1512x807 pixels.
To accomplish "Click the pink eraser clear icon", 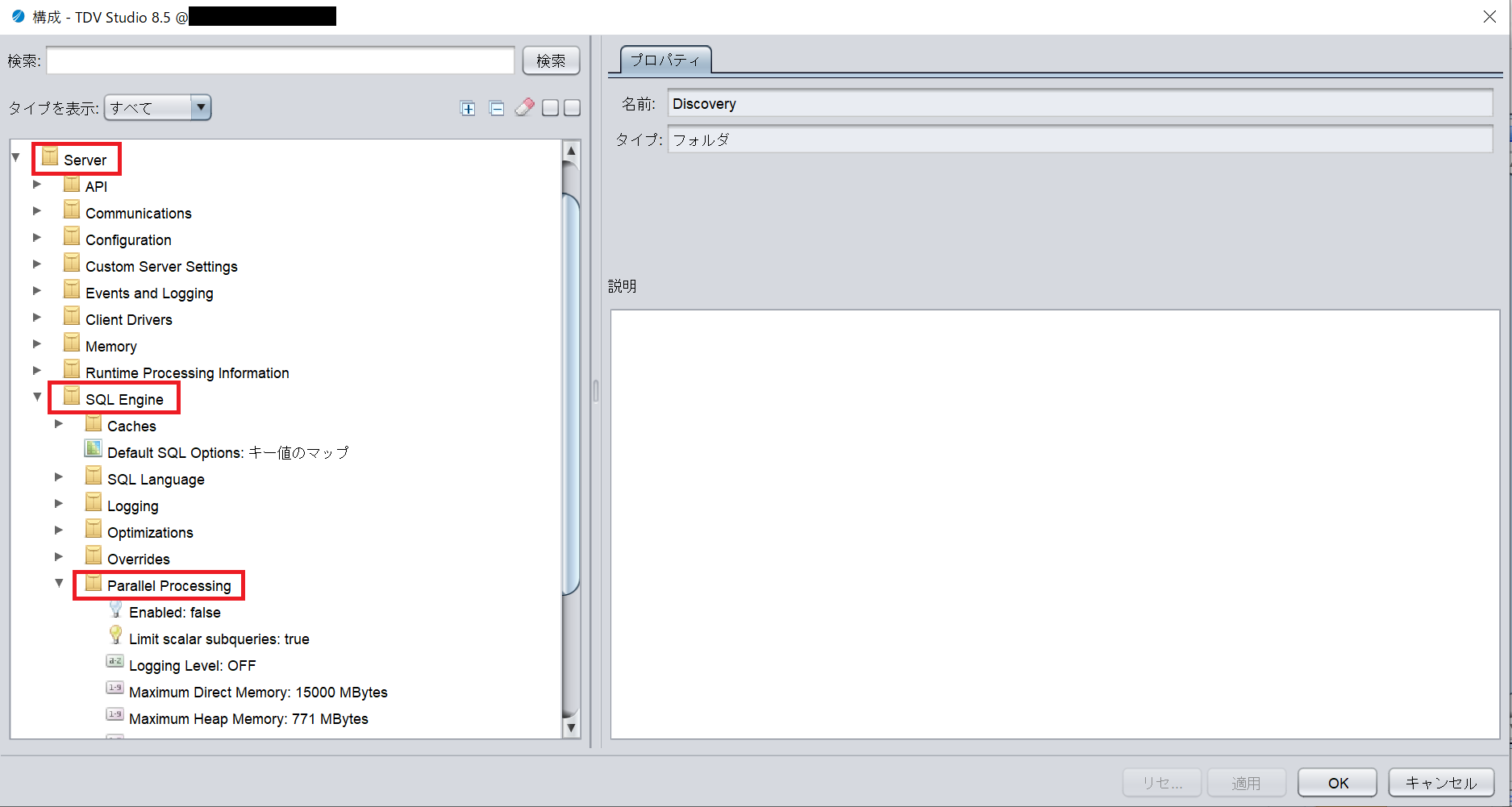I will pyautogui.click(x=525, y=107).
